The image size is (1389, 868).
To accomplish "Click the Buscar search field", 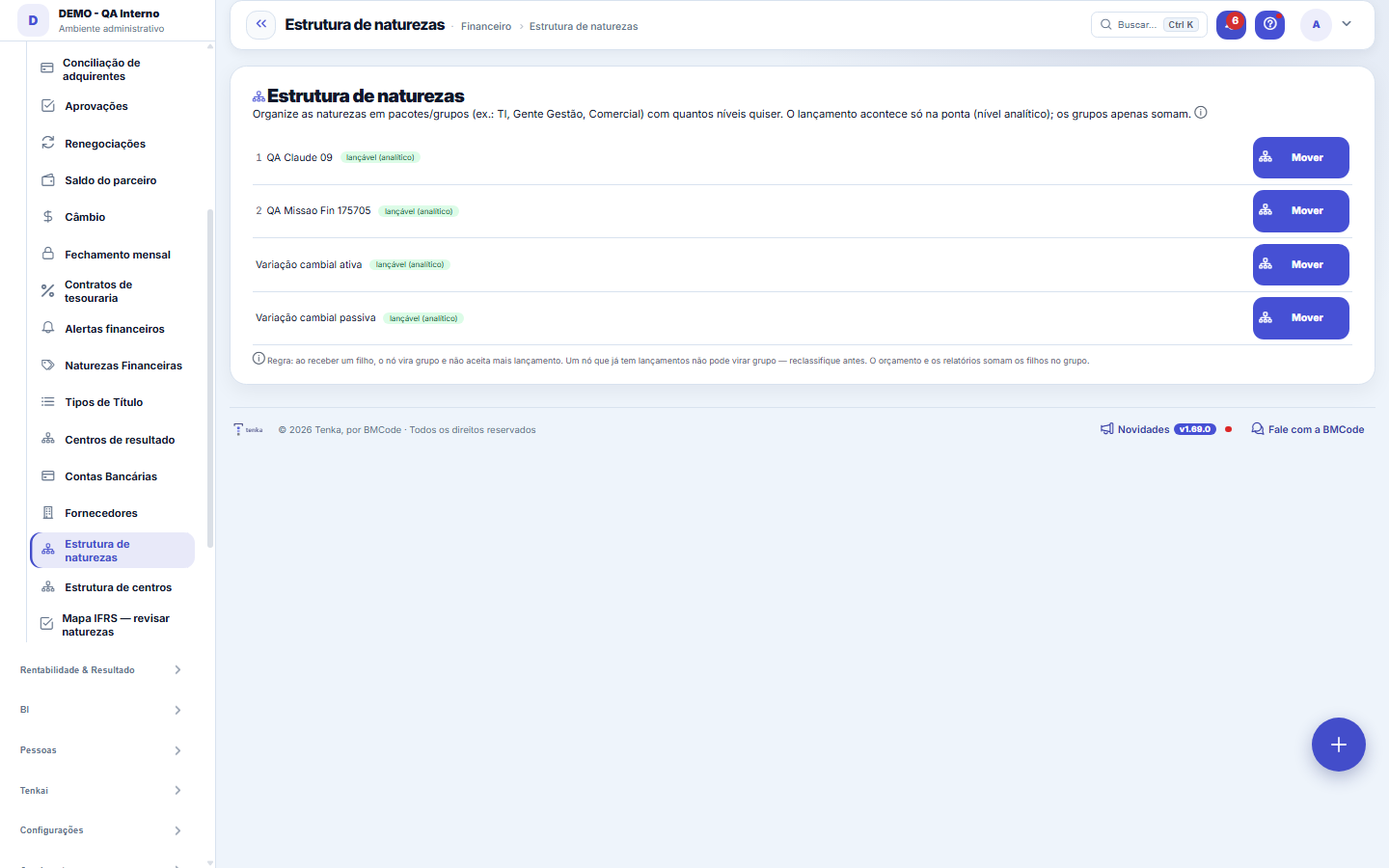I will 1149,24.
